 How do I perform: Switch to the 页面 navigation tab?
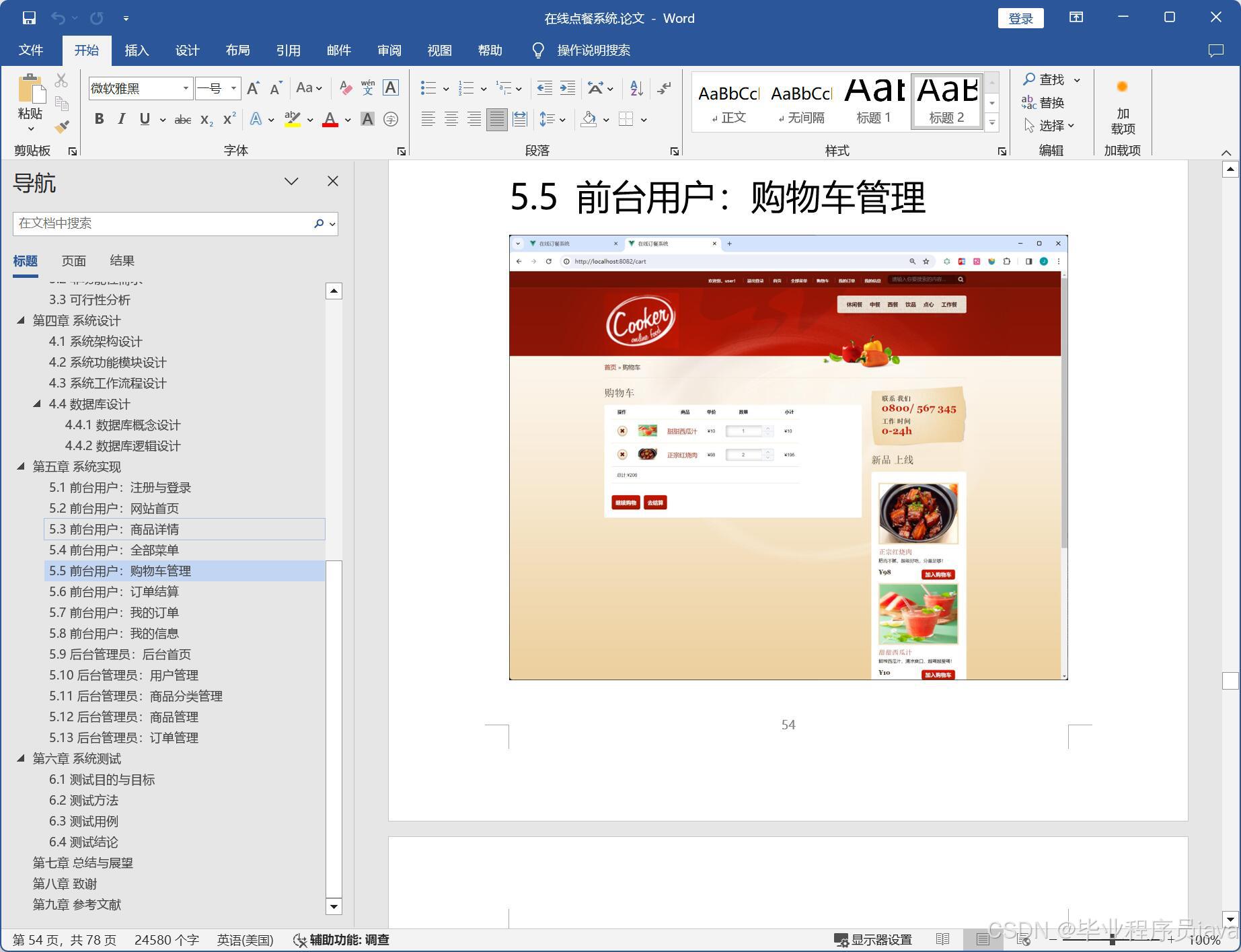point(74,260)
